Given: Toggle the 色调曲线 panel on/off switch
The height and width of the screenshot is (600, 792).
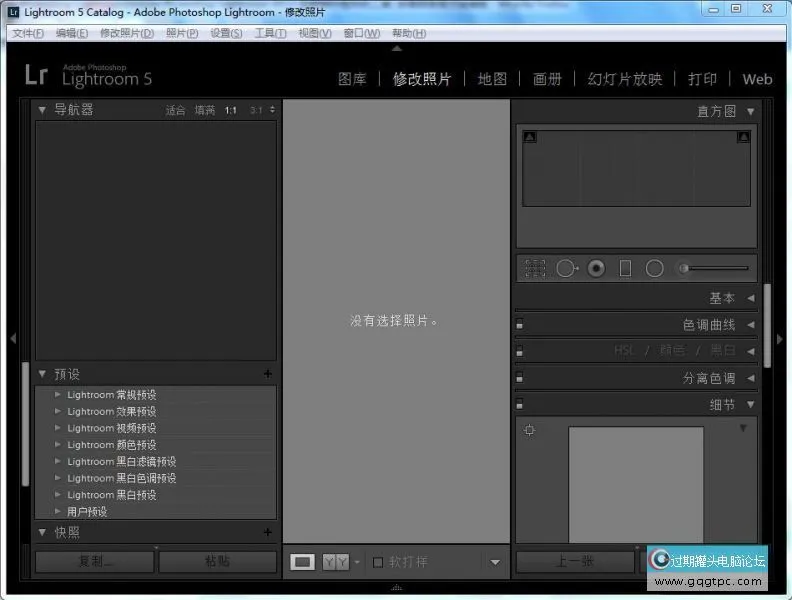Looking at the screenshot, I should (520, 325).
